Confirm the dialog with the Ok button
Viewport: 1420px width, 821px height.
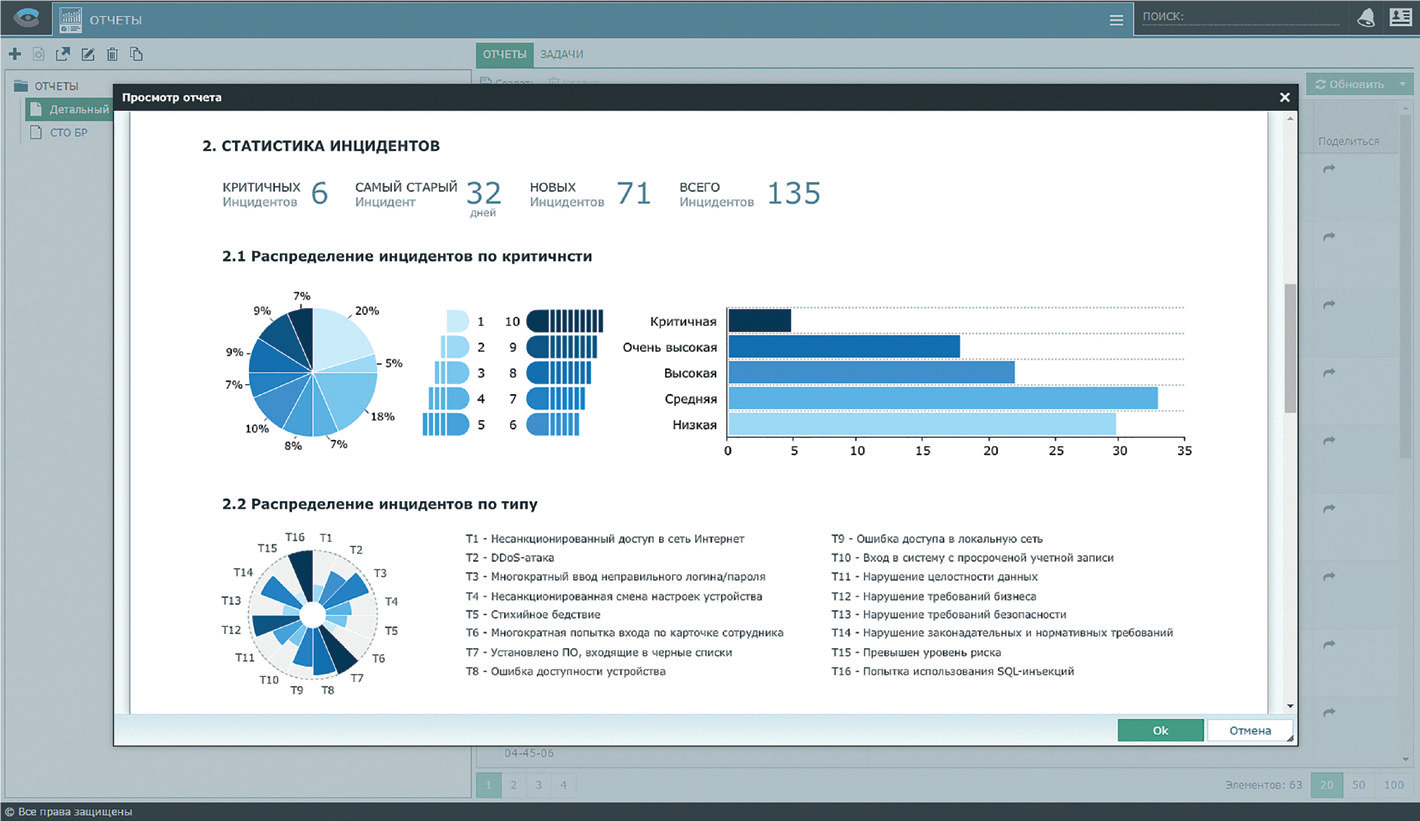coord(1160,730)
